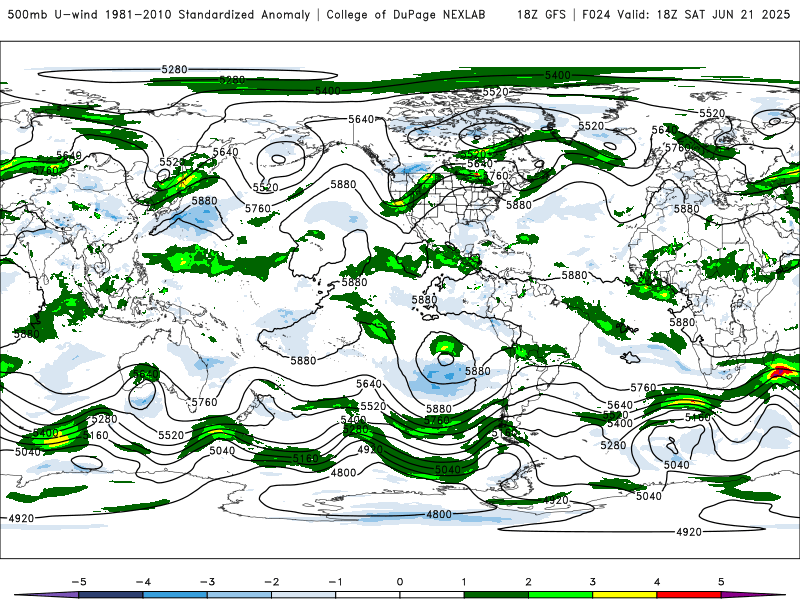Click the "F024" forecast hour label
Viewport: 800px width, 600px height.
pyautogui.click(x=596, y=14)
